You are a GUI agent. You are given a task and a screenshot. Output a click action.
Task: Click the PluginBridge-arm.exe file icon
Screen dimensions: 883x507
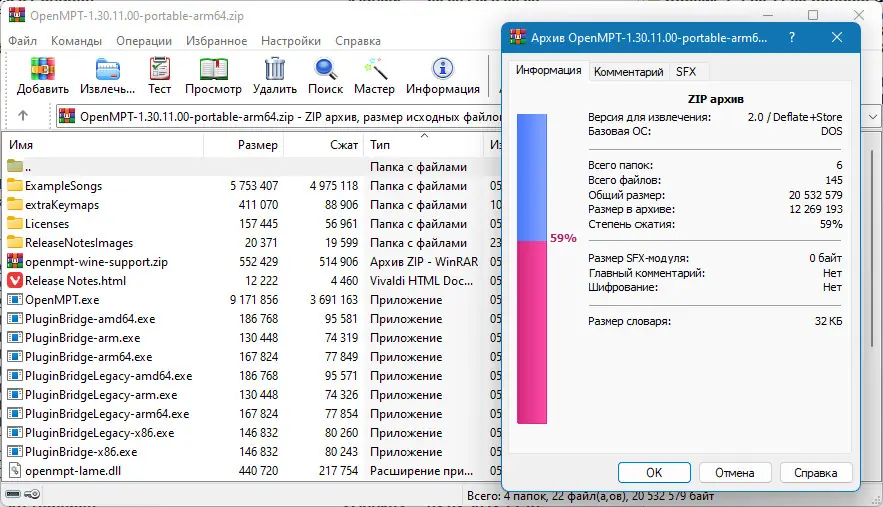15,337
